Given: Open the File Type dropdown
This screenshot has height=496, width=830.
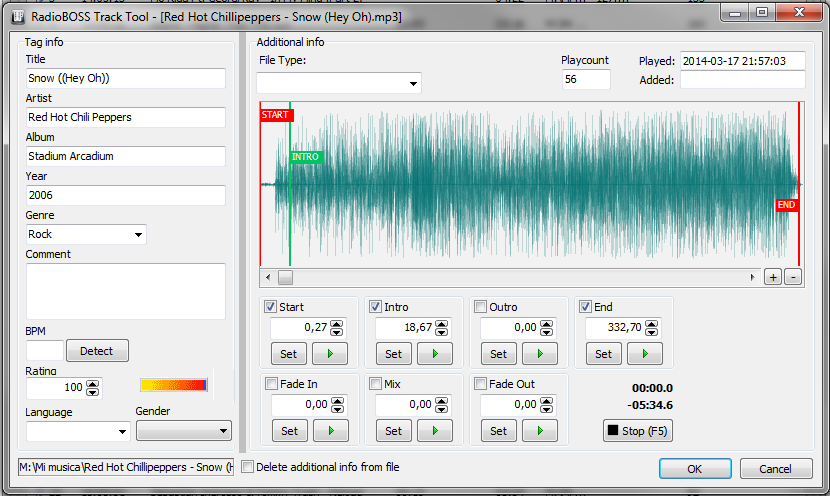Looking at the screenshot, I should point(413,84).
